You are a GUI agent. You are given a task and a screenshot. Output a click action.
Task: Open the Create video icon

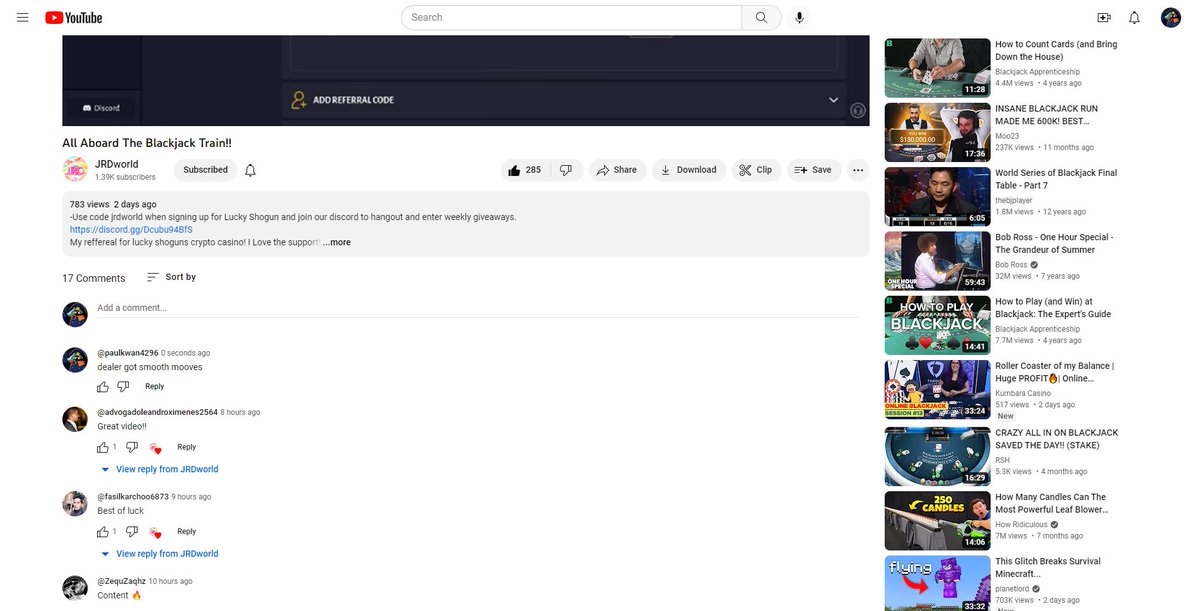click(x=1104, y=17)
